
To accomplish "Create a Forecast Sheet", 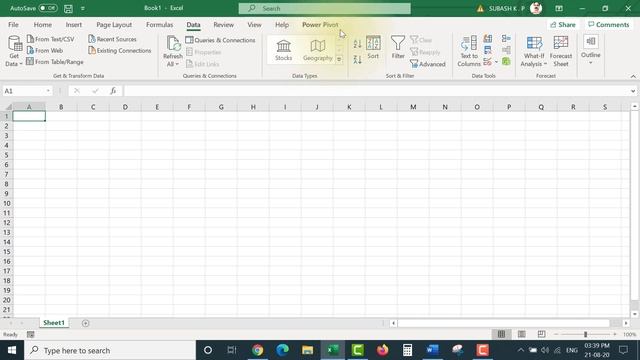I will click(x=561, y=51).
